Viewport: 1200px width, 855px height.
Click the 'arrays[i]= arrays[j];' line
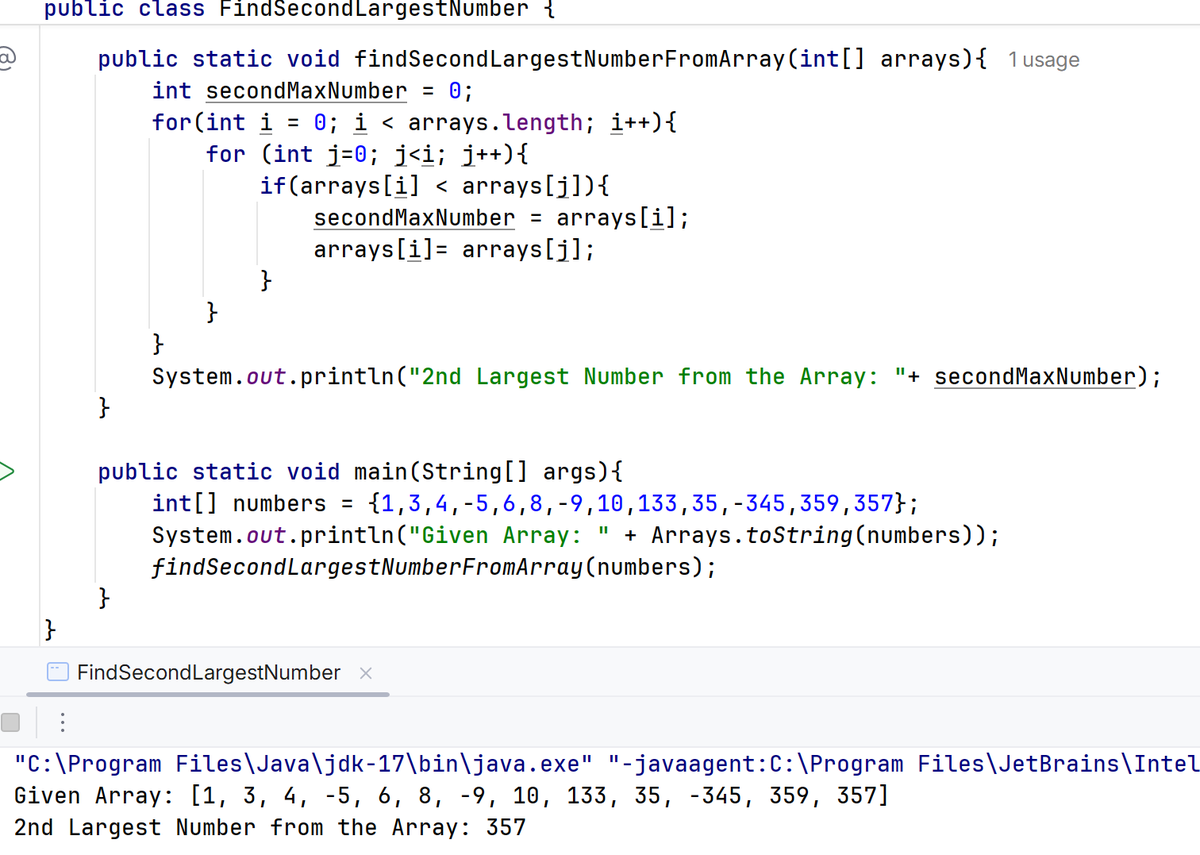455,250
